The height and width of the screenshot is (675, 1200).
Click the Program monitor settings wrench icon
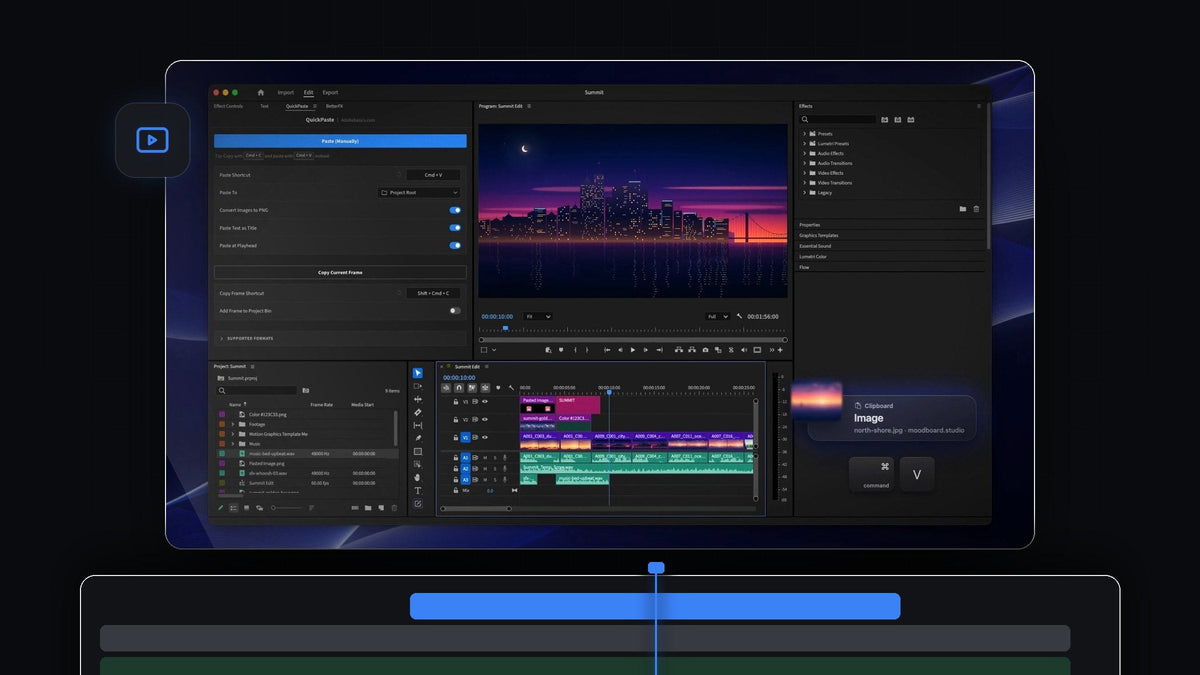(740, 316)
